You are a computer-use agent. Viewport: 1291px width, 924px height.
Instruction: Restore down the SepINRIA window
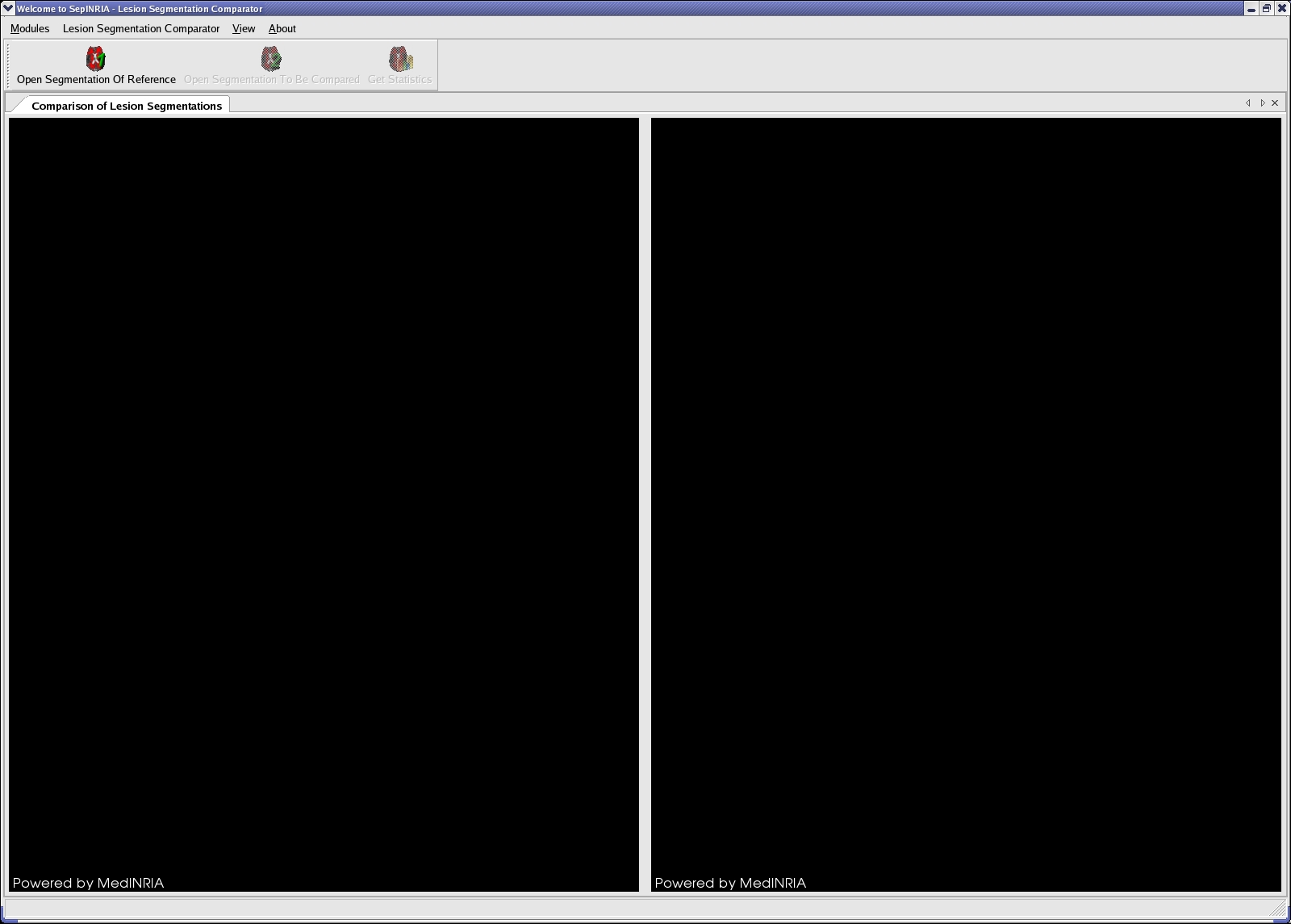[1267, 9]
